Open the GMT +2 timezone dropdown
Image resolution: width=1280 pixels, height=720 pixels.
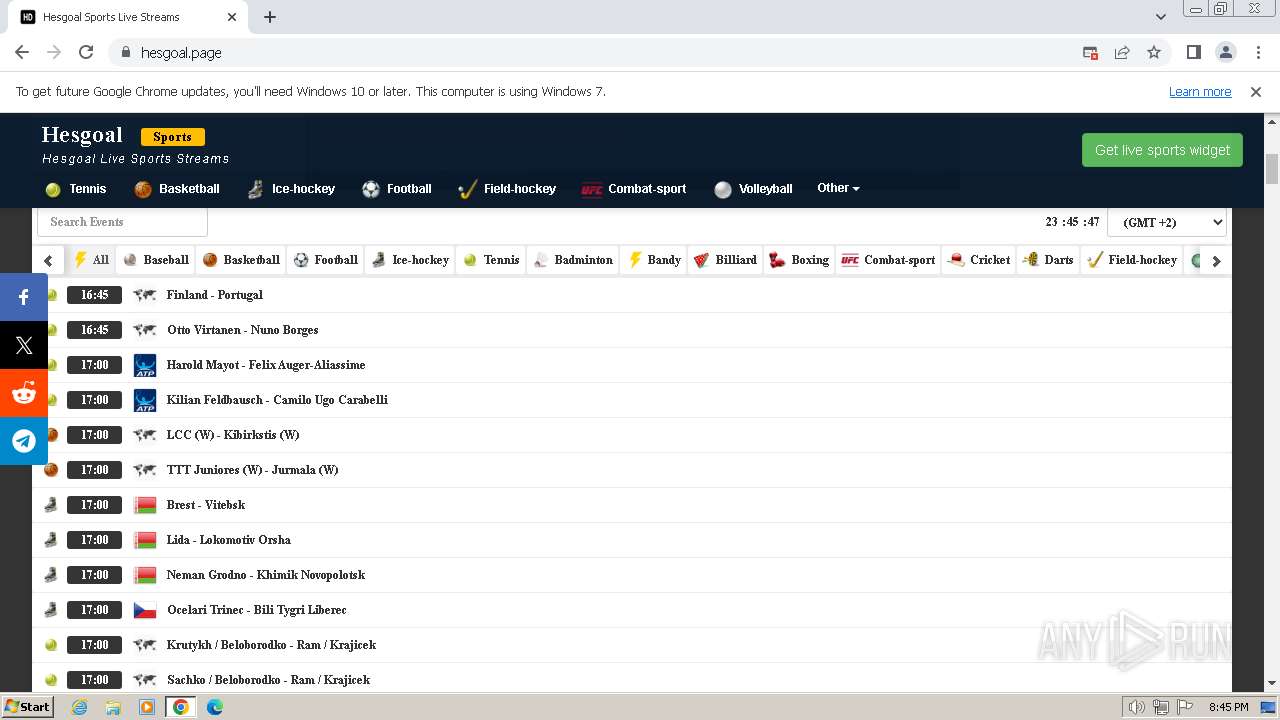pyautogui.click(x=1167, y=222)
